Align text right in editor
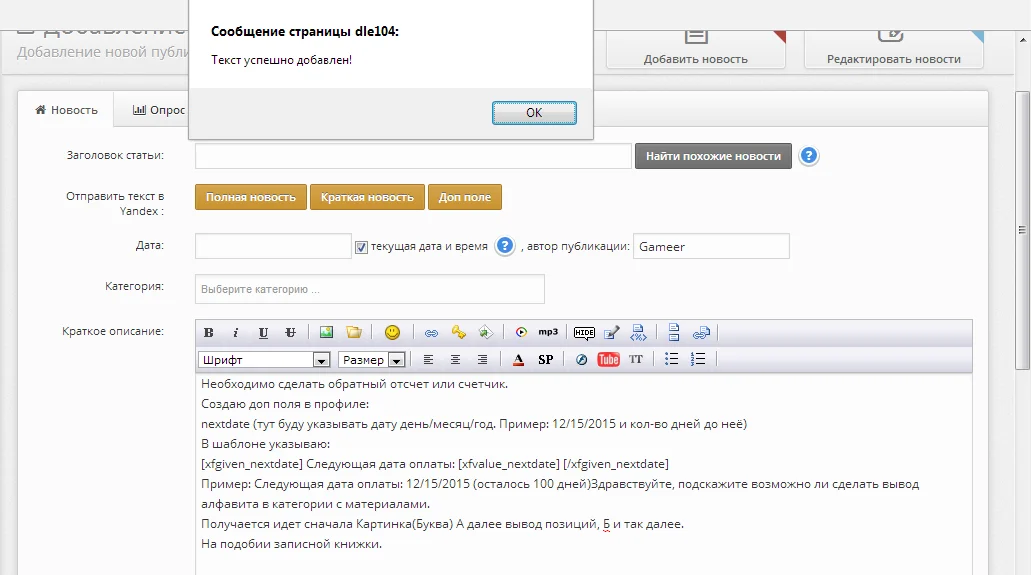 coord(482,359)
